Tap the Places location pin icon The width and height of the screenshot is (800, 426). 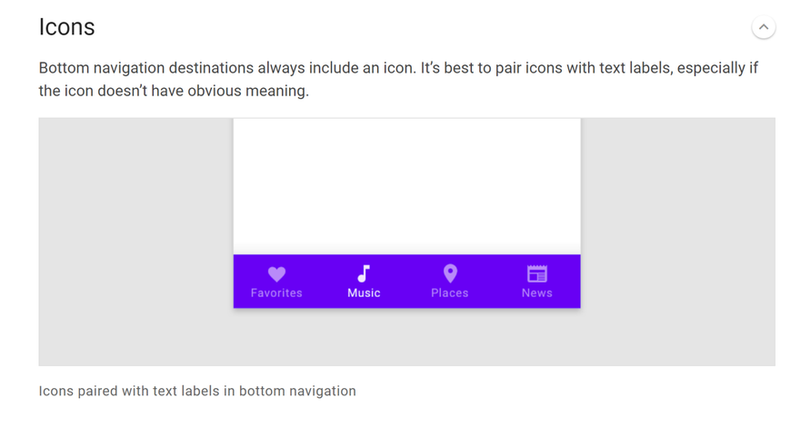pyautogui.click(x=450, y=274)
